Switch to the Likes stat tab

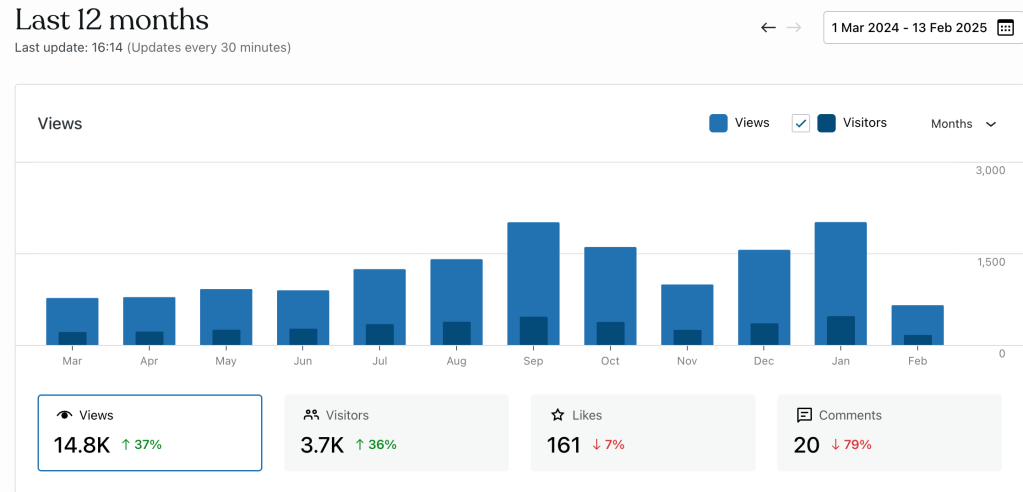pyautogui.click(x=643, y=432)
